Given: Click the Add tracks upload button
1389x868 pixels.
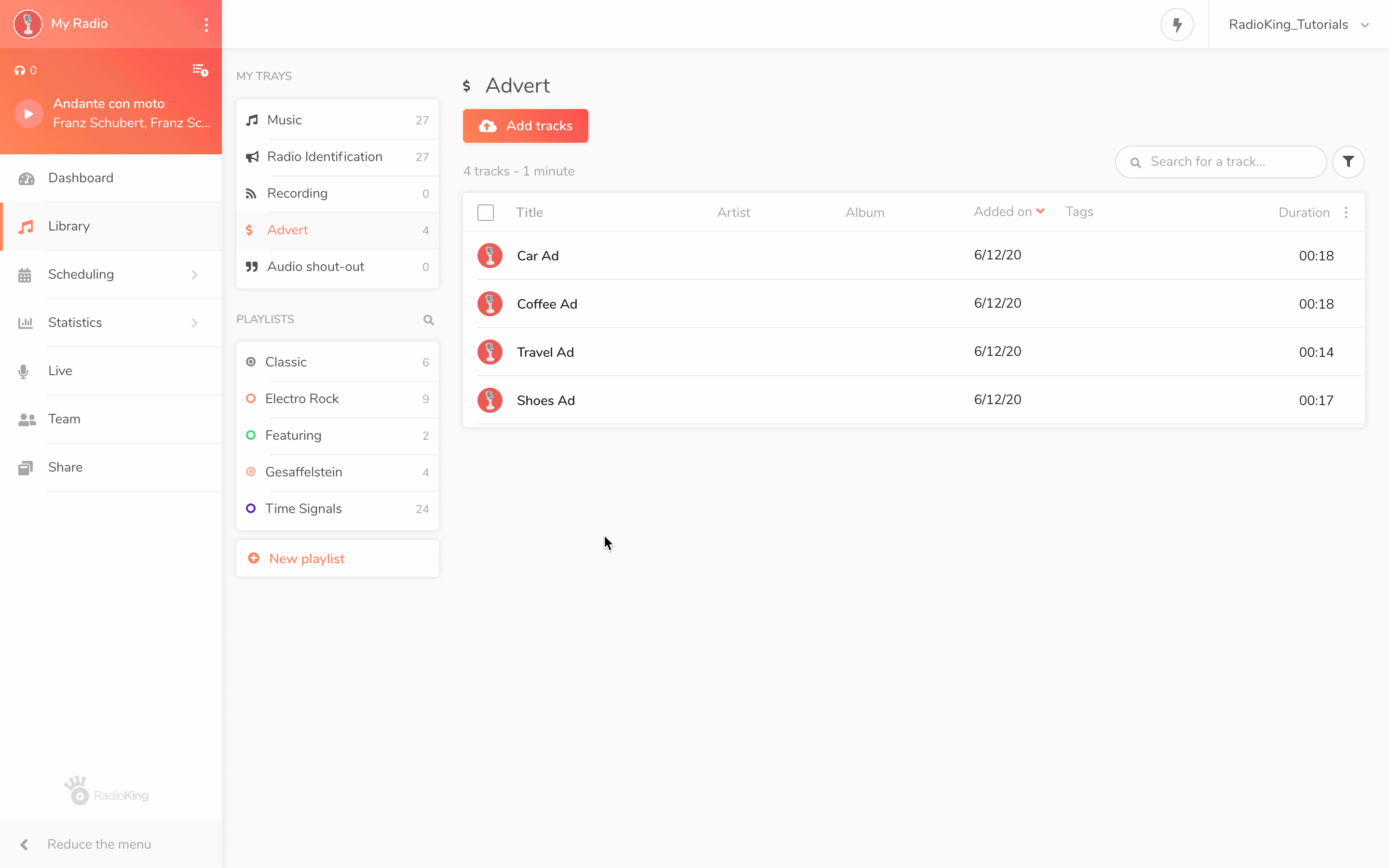Looking at the screenshot, I should [x=525, y=126].
